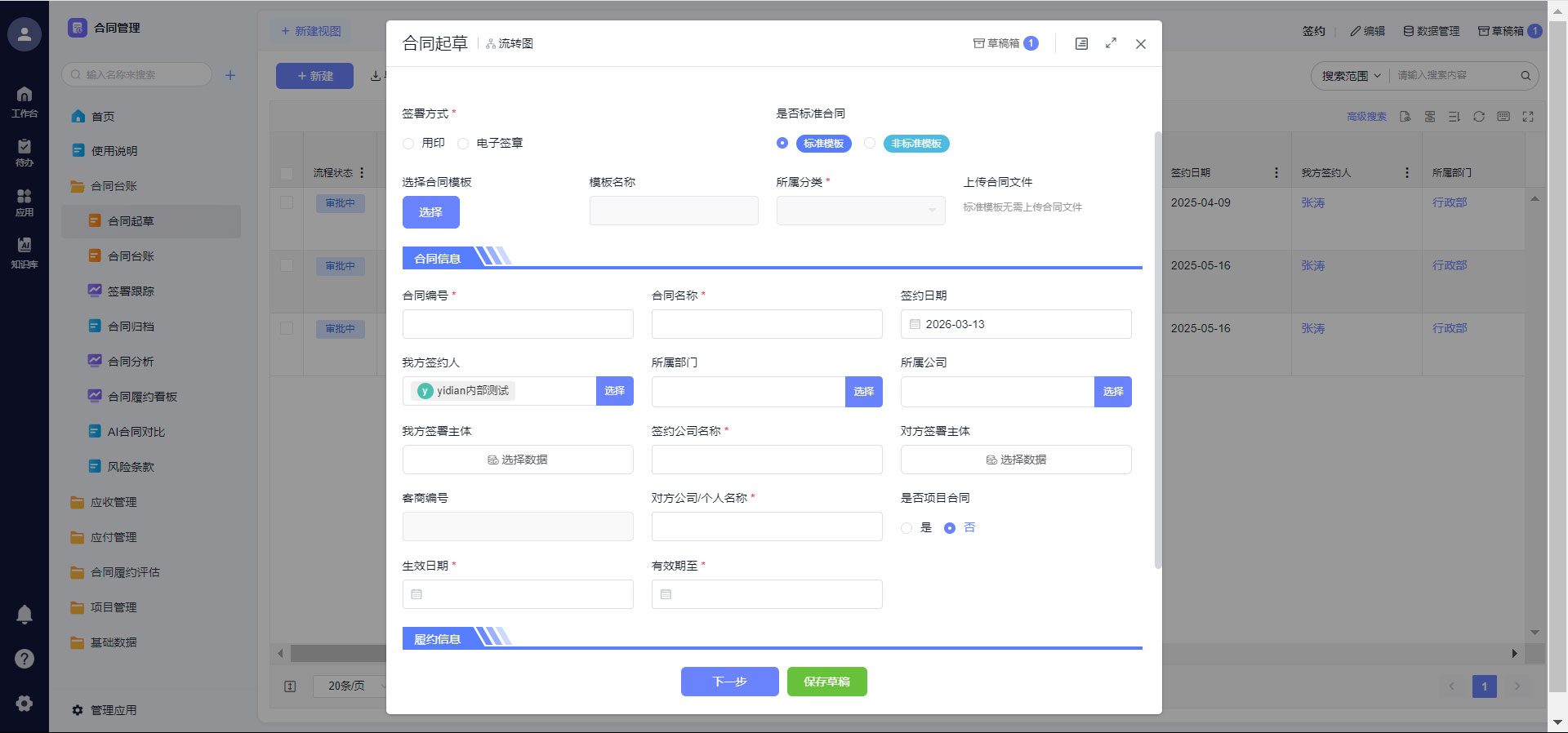1568x733 pixels.
Task: Open the 所属分类 dropdown
Action: (860, 211)
